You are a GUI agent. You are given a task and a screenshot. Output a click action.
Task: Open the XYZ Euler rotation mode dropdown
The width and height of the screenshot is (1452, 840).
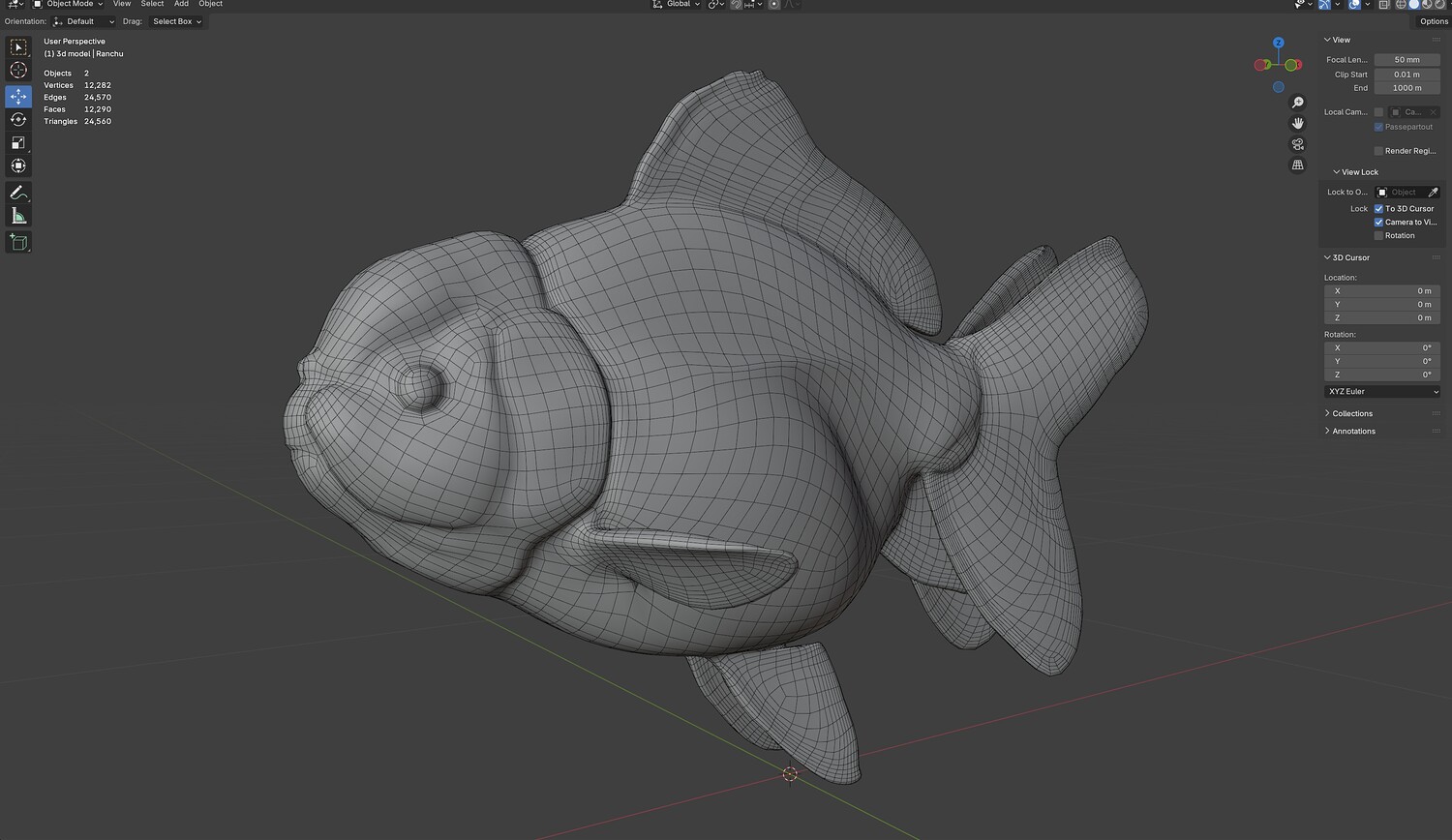click(x=1382, y=392)
